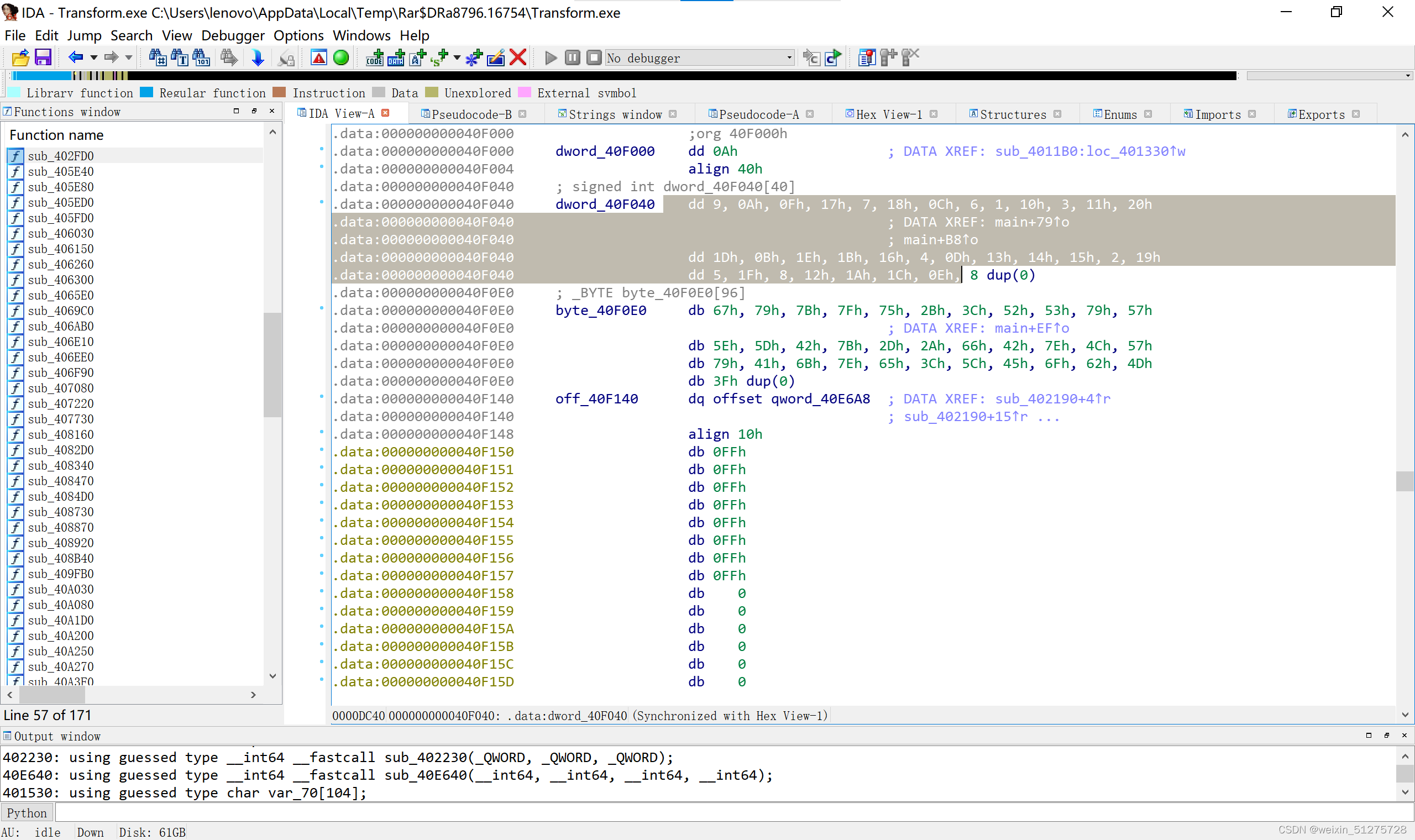
Task: Open the Options menu
Action: pyautogui.click(x=298, y=36)
